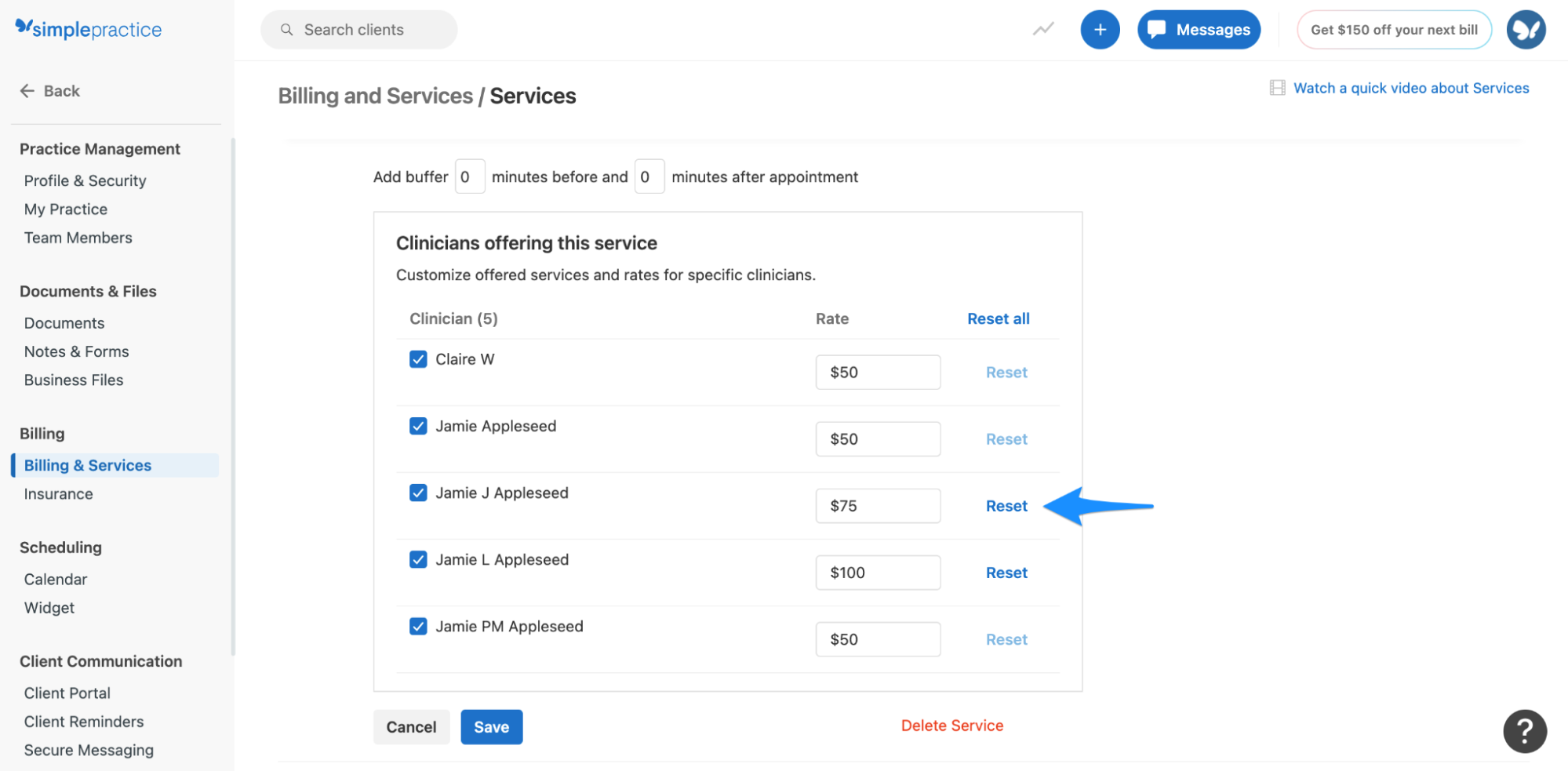Click the analytics trend line icon

pyautogui.click(x=1042, y=29)
